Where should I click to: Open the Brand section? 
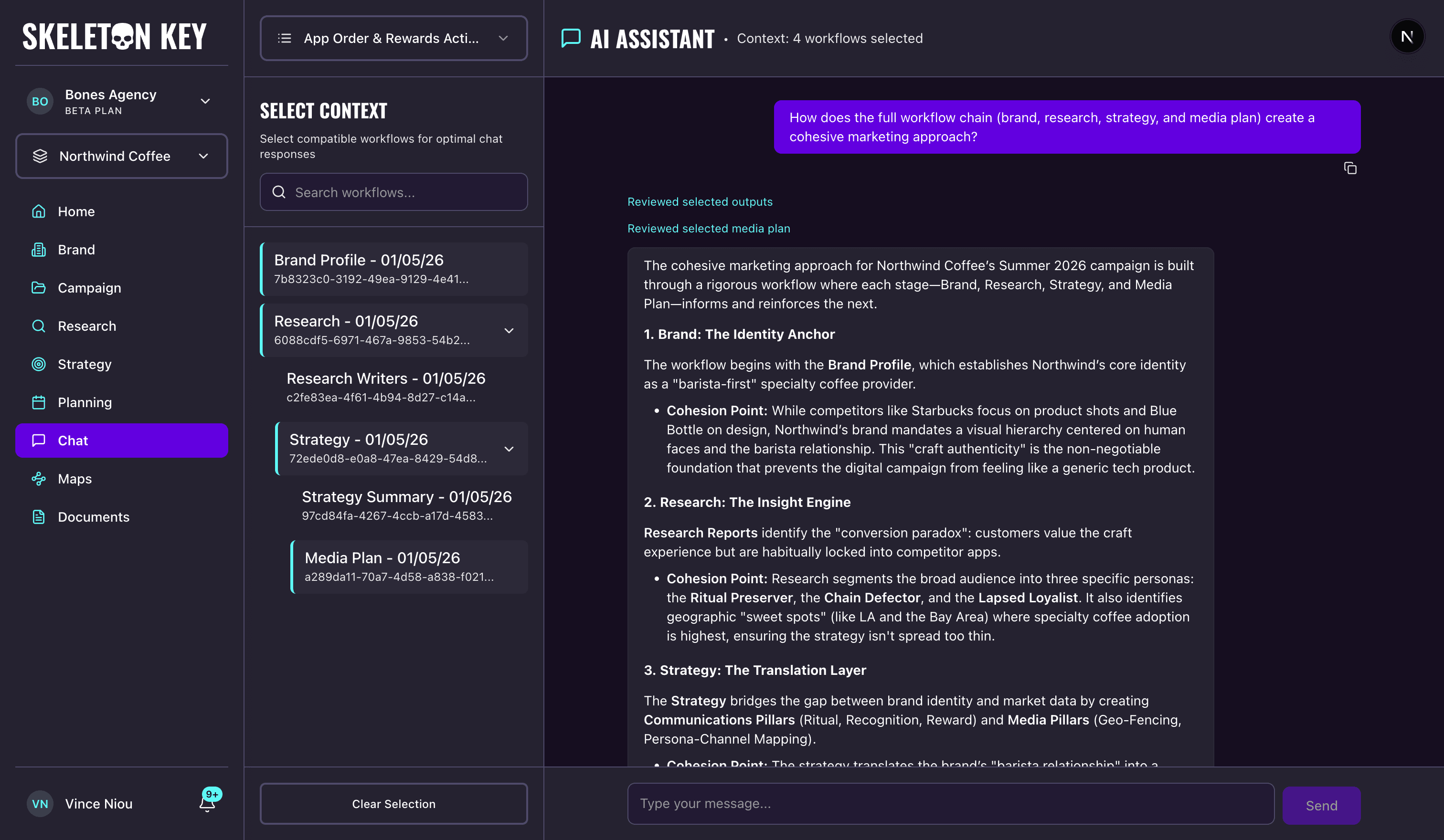click(121, 250)
